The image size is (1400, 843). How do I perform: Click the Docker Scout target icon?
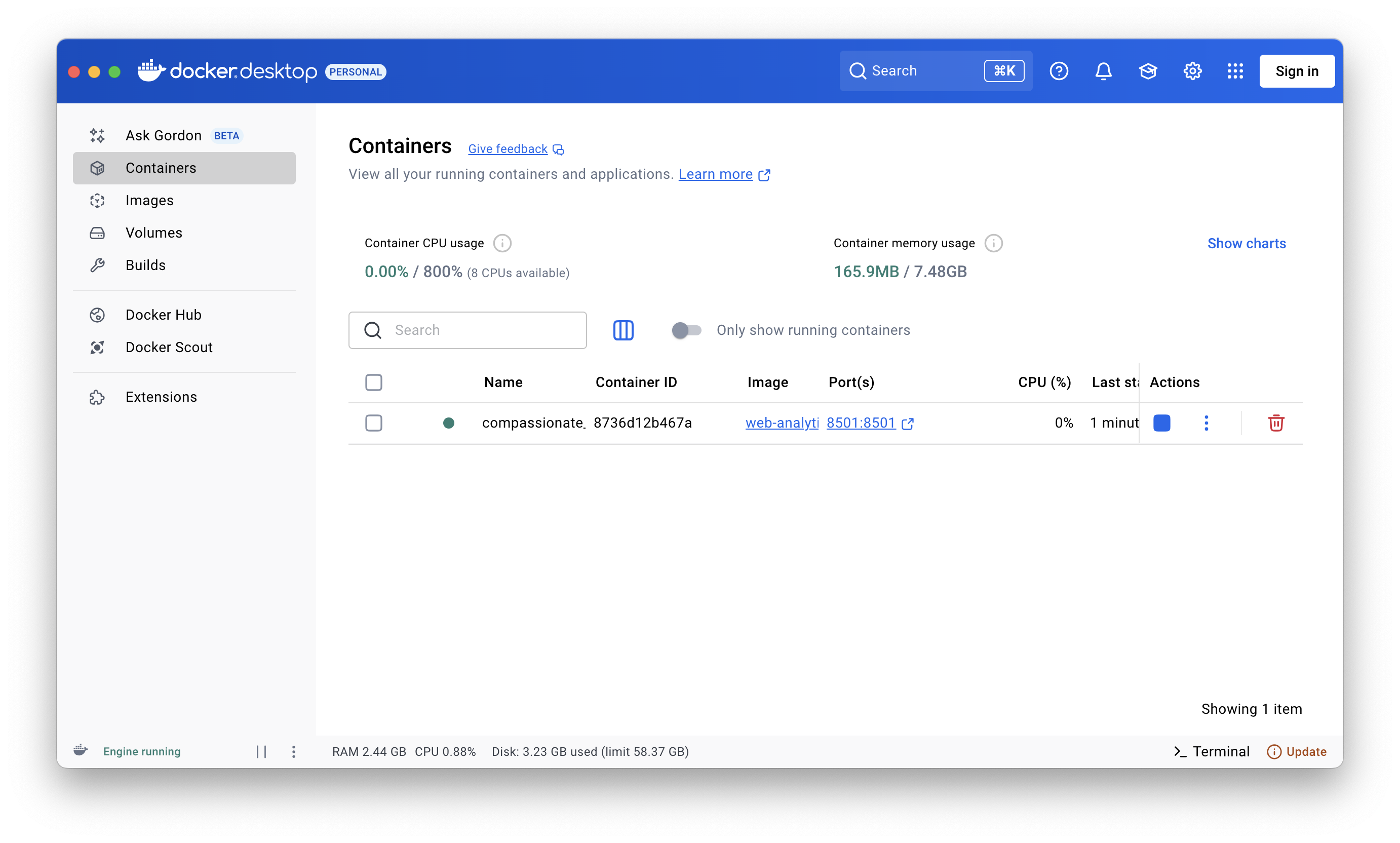pos(97,347)
